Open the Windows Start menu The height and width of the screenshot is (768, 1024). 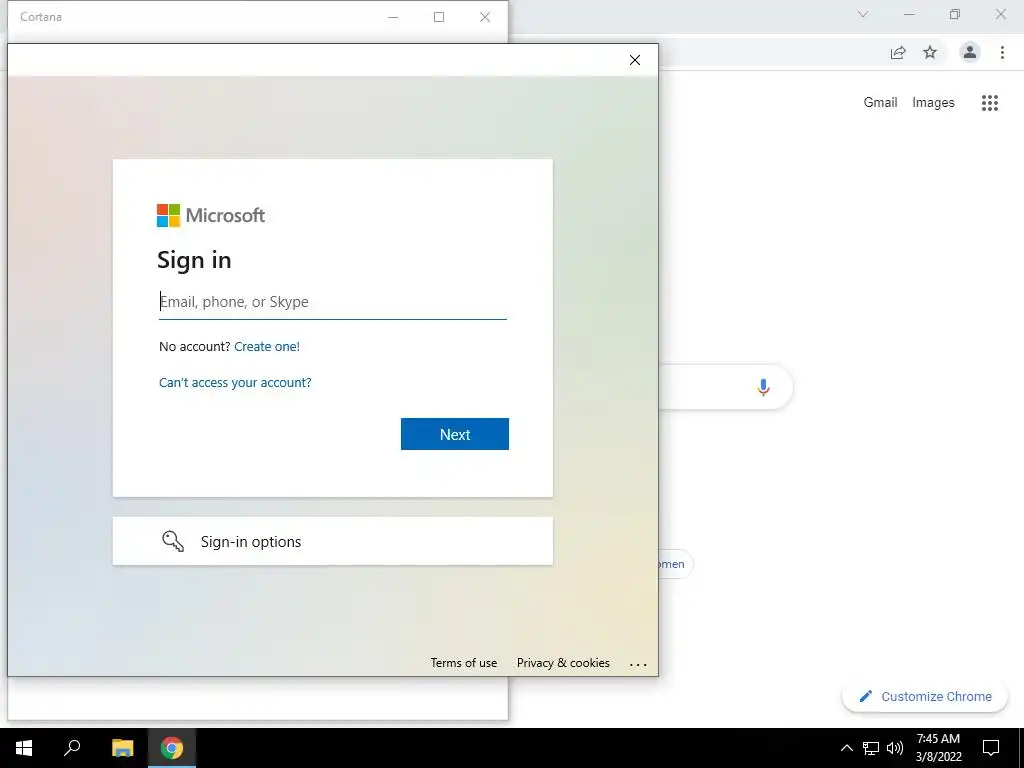pos(24,748)
